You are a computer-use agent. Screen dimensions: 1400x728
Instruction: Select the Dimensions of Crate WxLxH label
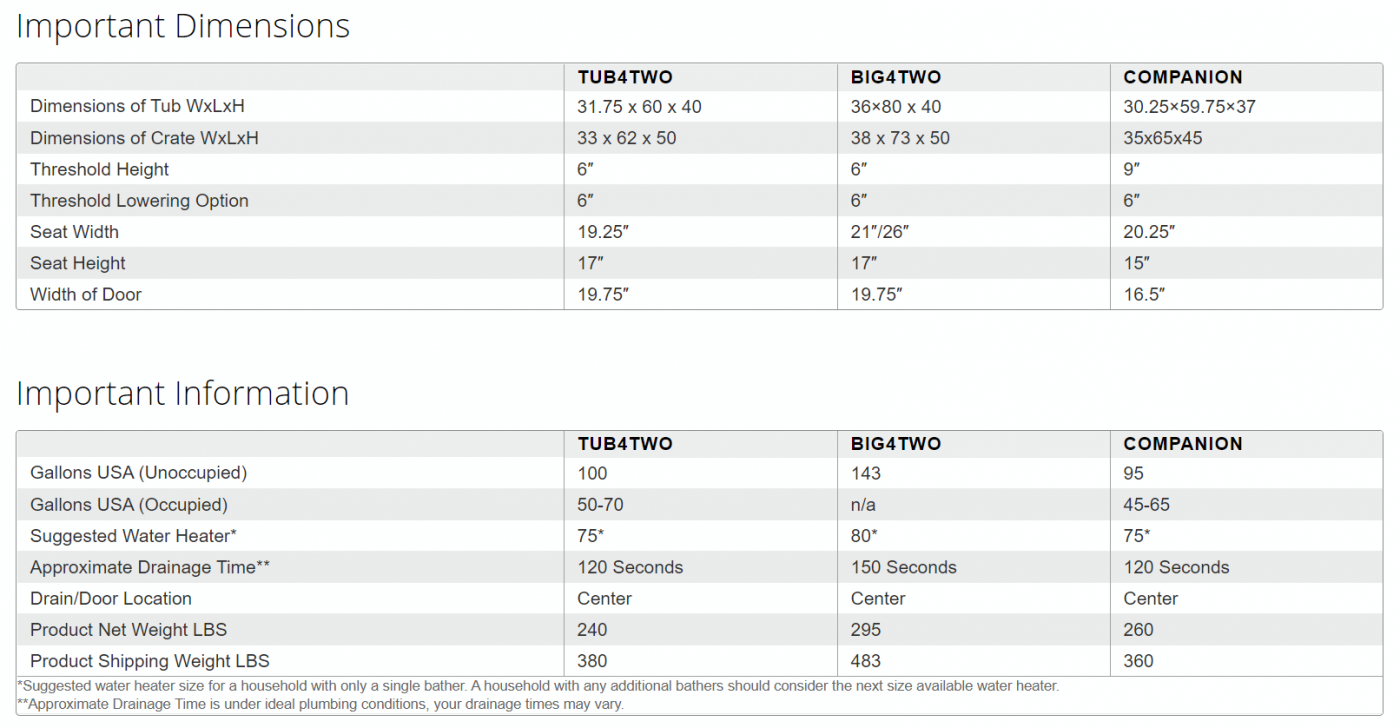[x=144, y=138]
